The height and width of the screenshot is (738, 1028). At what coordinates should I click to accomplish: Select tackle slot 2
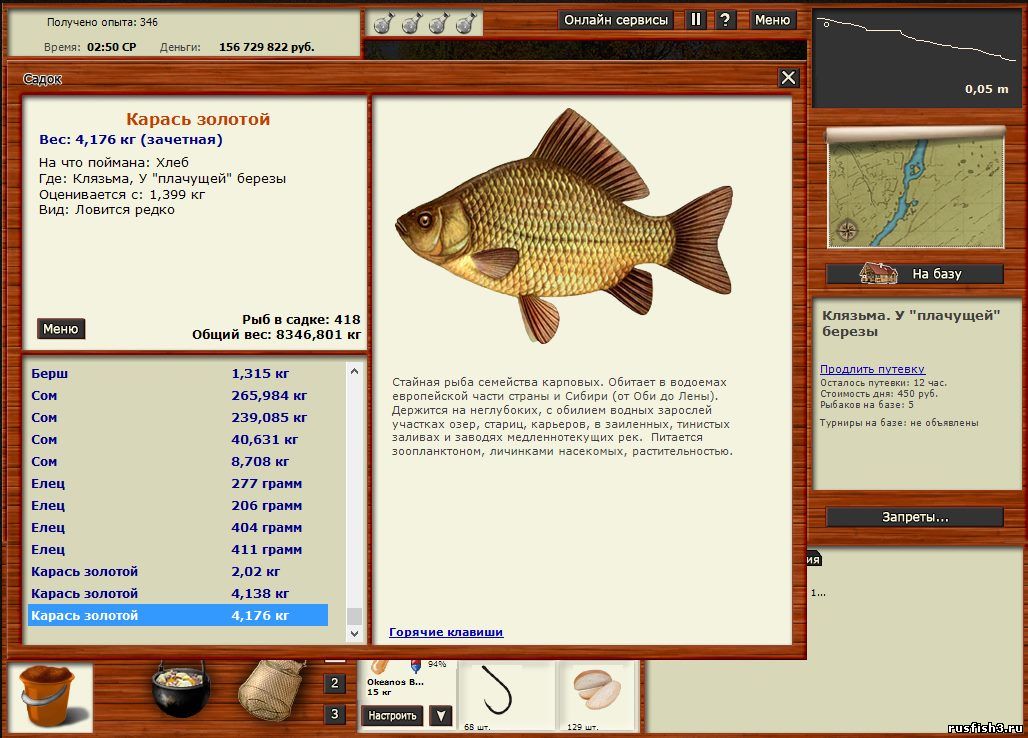pyautogui.click(x=334, y=684)
